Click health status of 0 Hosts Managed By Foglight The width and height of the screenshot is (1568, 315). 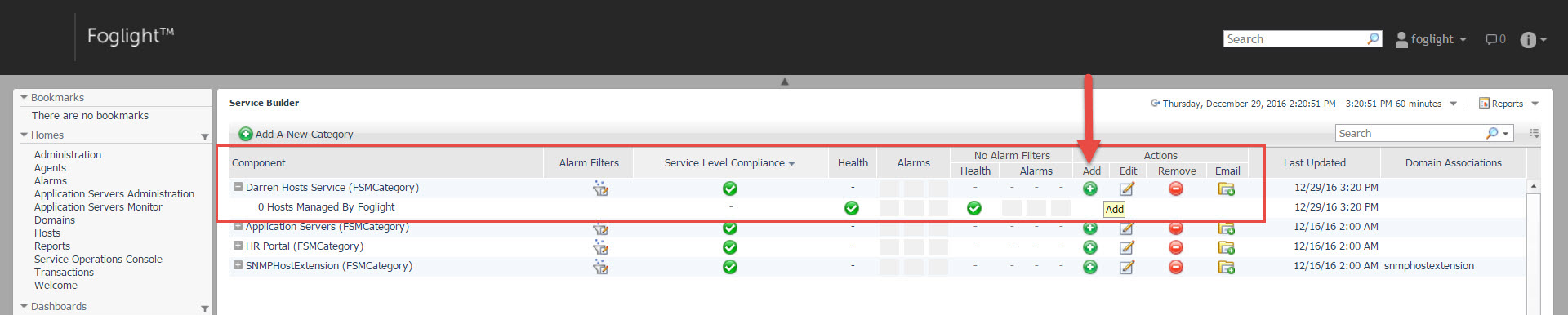[x=852, y=208]
